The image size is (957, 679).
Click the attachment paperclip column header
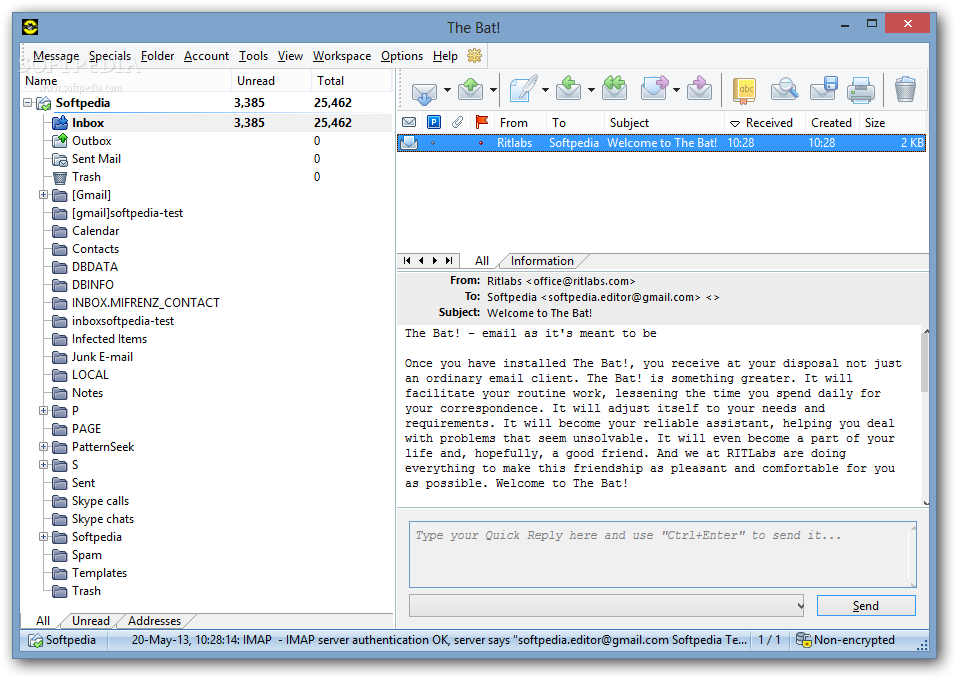point(458,122)
